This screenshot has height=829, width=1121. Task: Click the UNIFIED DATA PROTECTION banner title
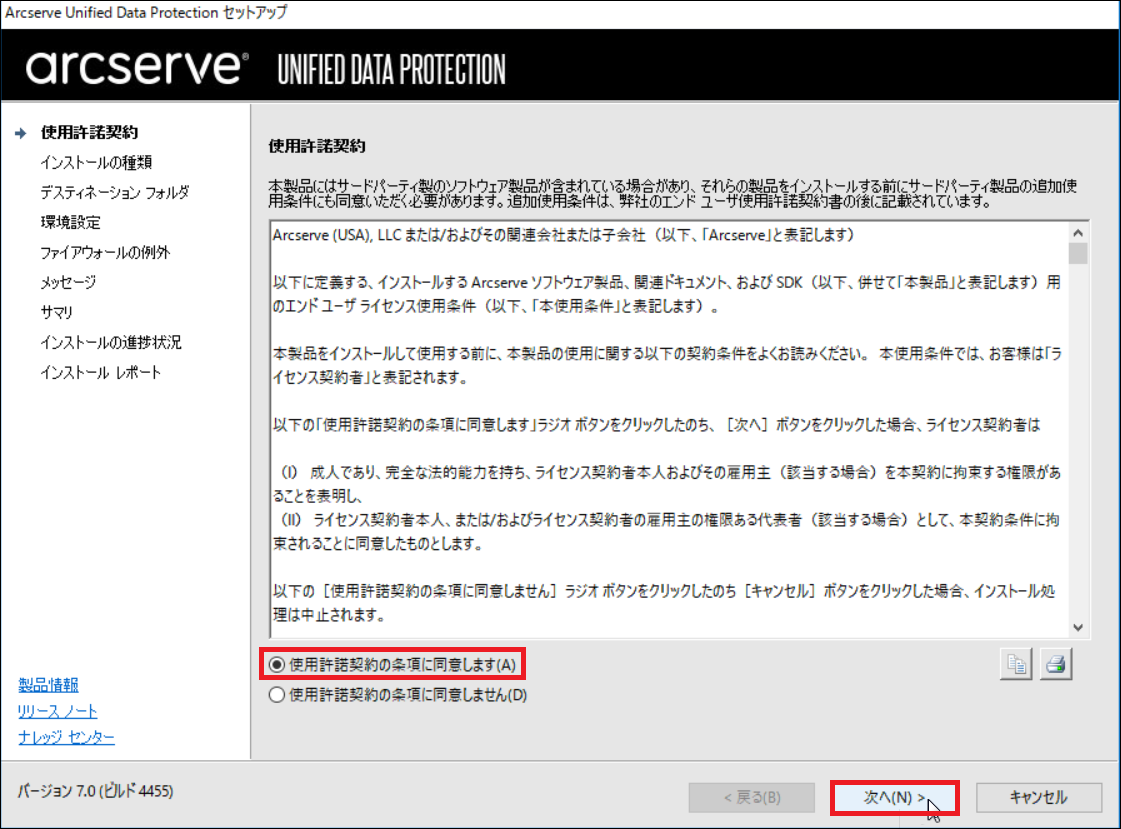(x=391, y=69)
